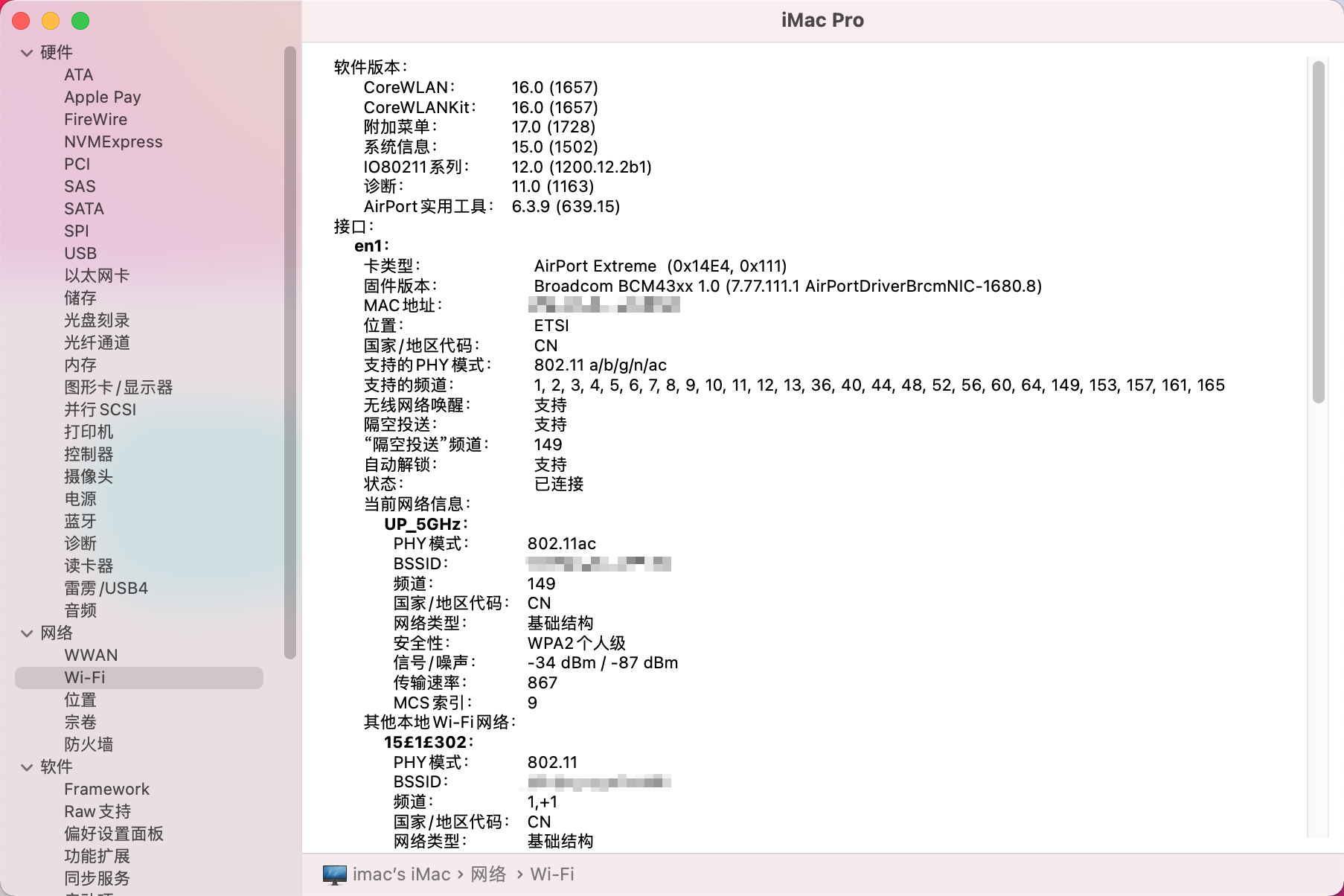Select SPI in the hardware list
This screenshot has width=1344, height=896.
[77, 231]
